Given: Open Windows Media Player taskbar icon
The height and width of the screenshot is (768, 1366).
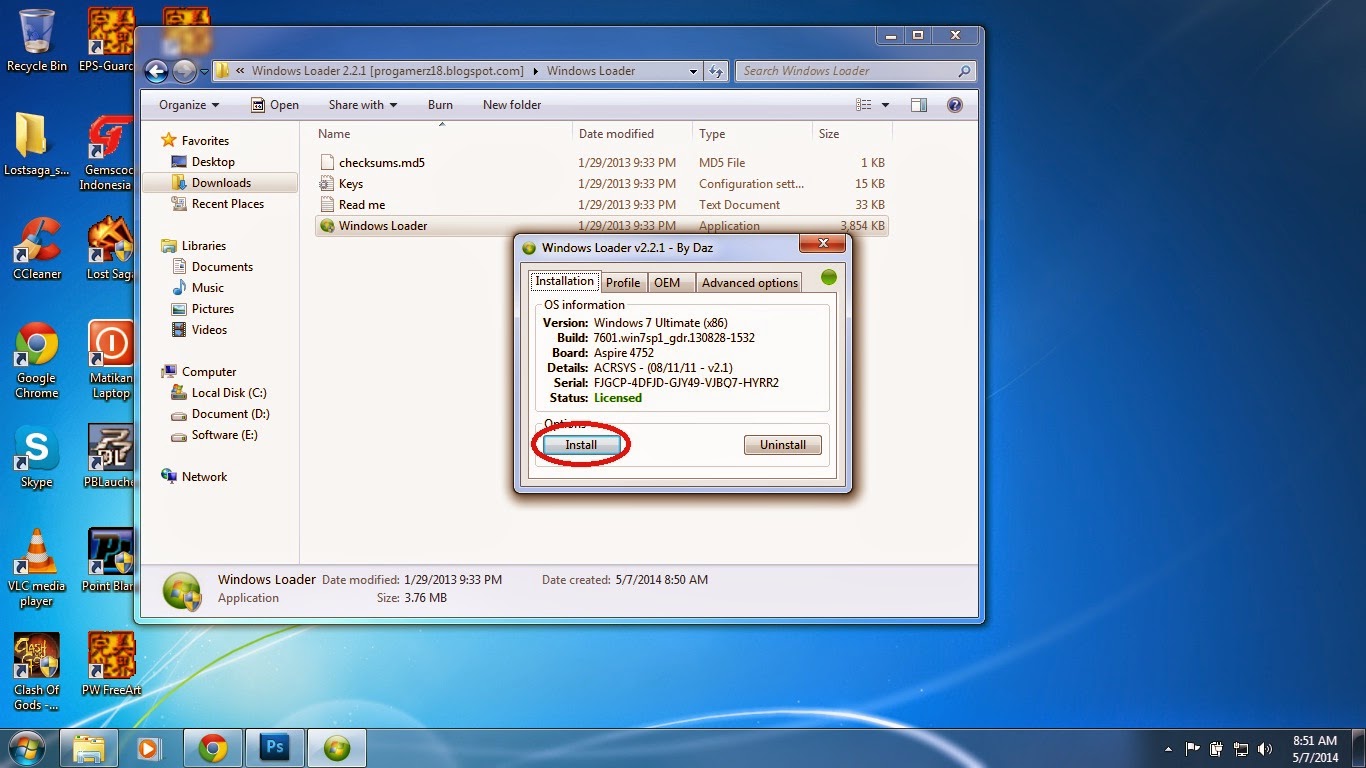Looking at the screenshot, I should pos(150,748).
